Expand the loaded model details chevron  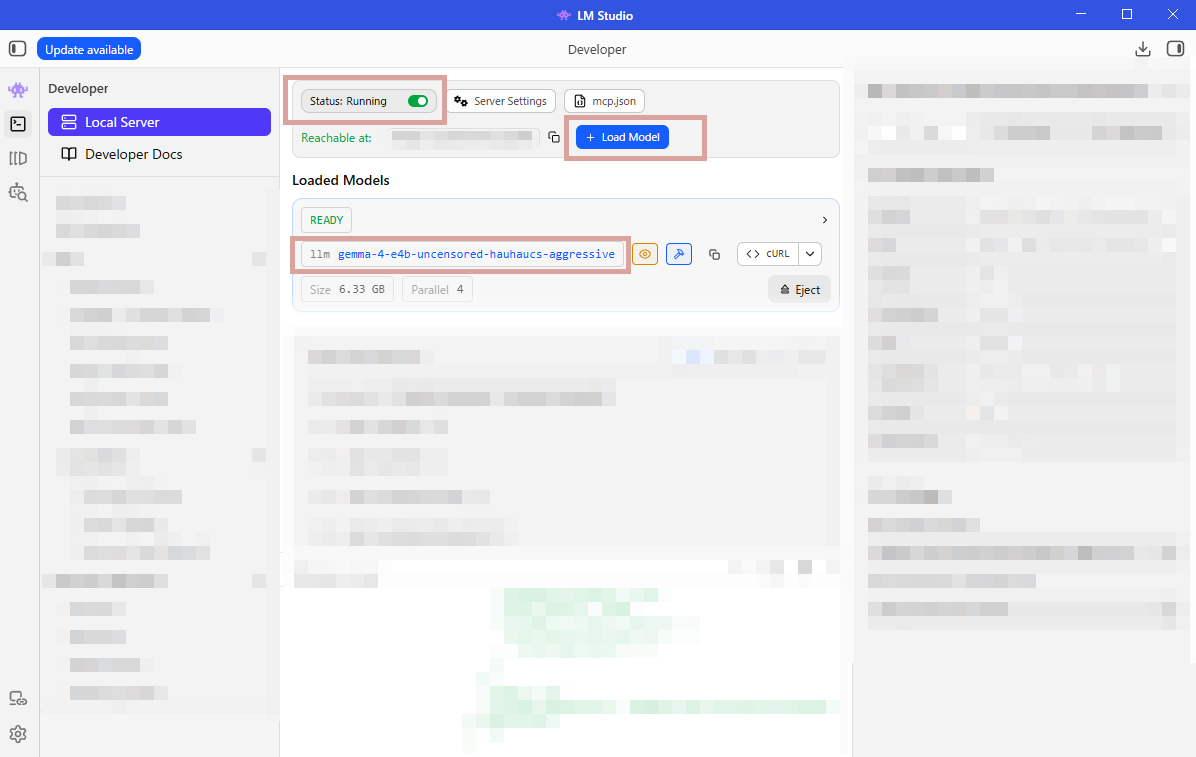[825, 220]
